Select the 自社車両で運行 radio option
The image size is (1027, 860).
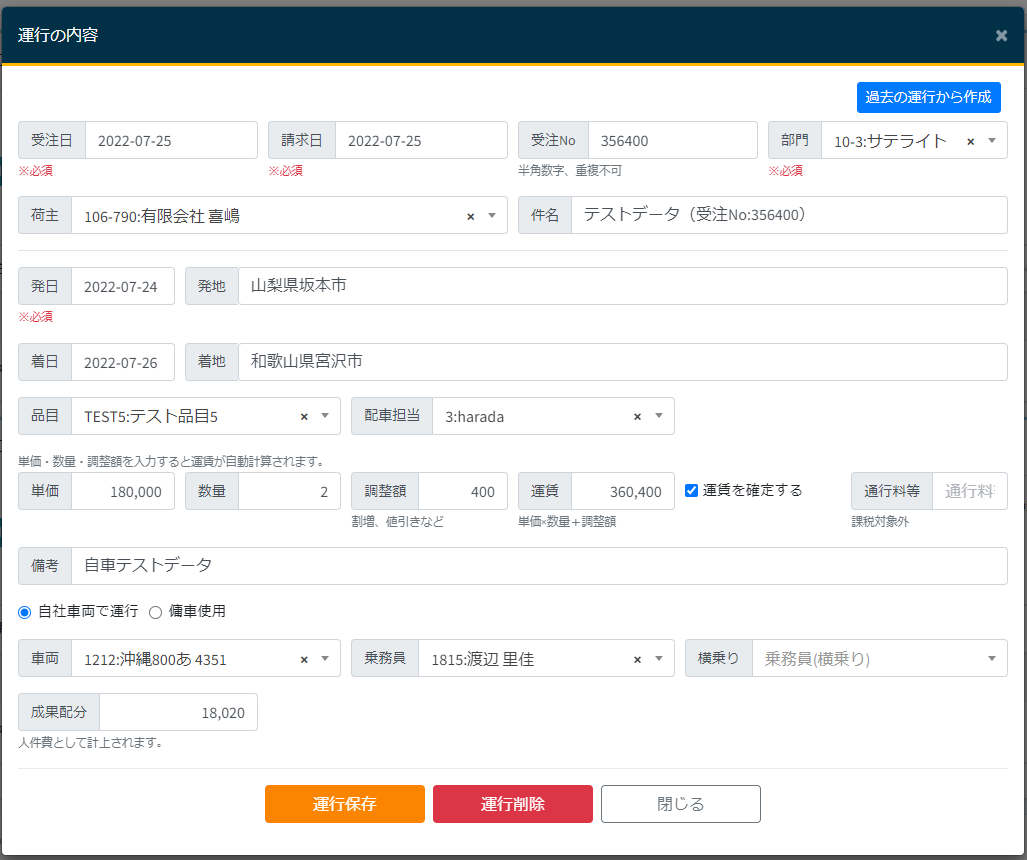(24, 611)
